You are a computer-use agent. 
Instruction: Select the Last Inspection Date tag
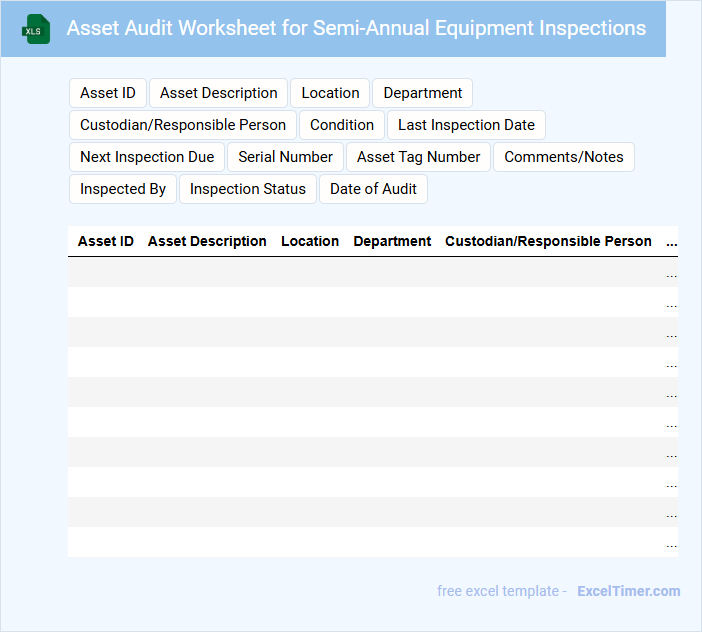click(x=466, y=125)
